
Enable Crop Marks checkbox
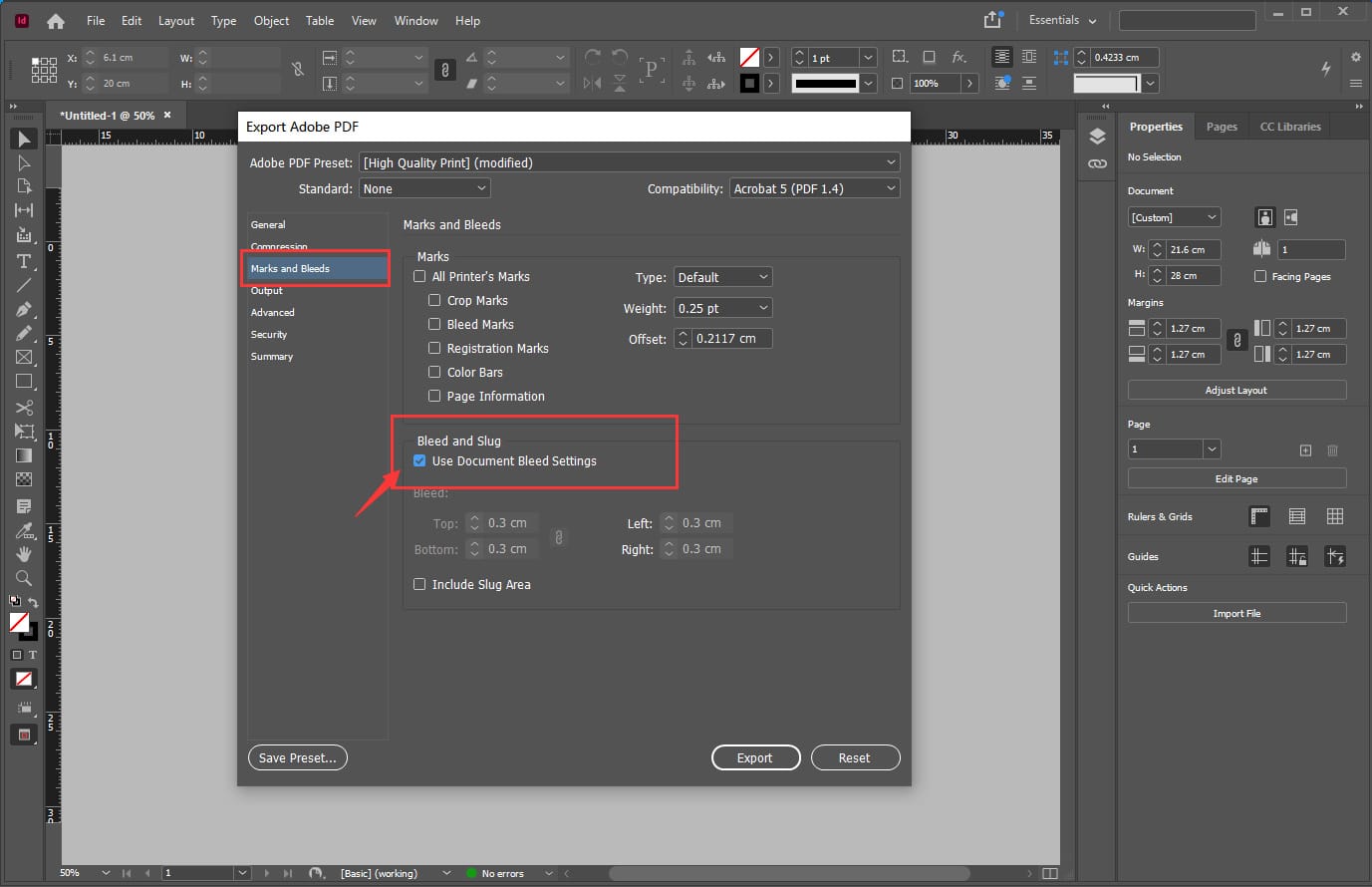pos(434,300)
